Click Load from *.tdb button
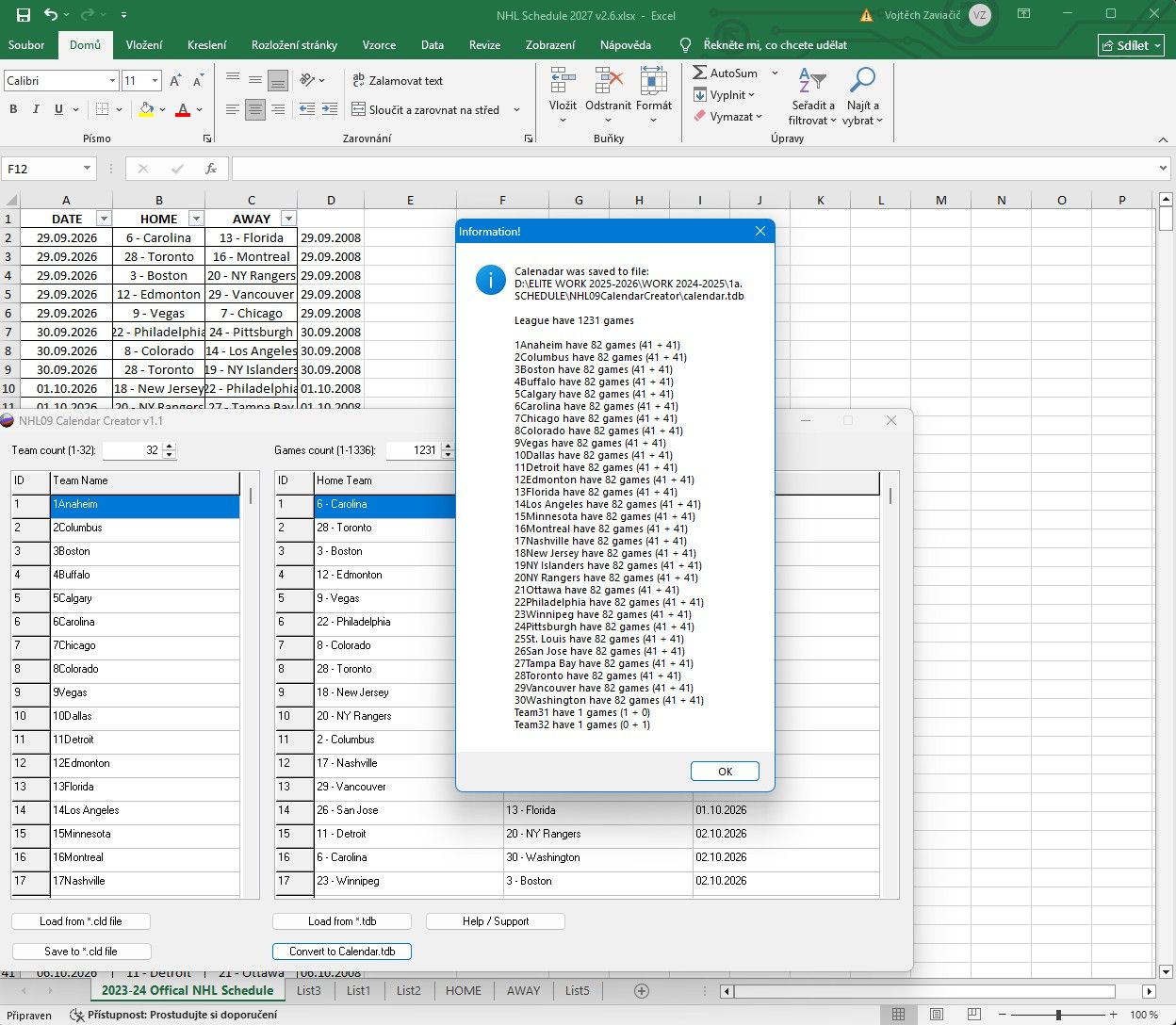1176x1025 pixels. (342, 921)
